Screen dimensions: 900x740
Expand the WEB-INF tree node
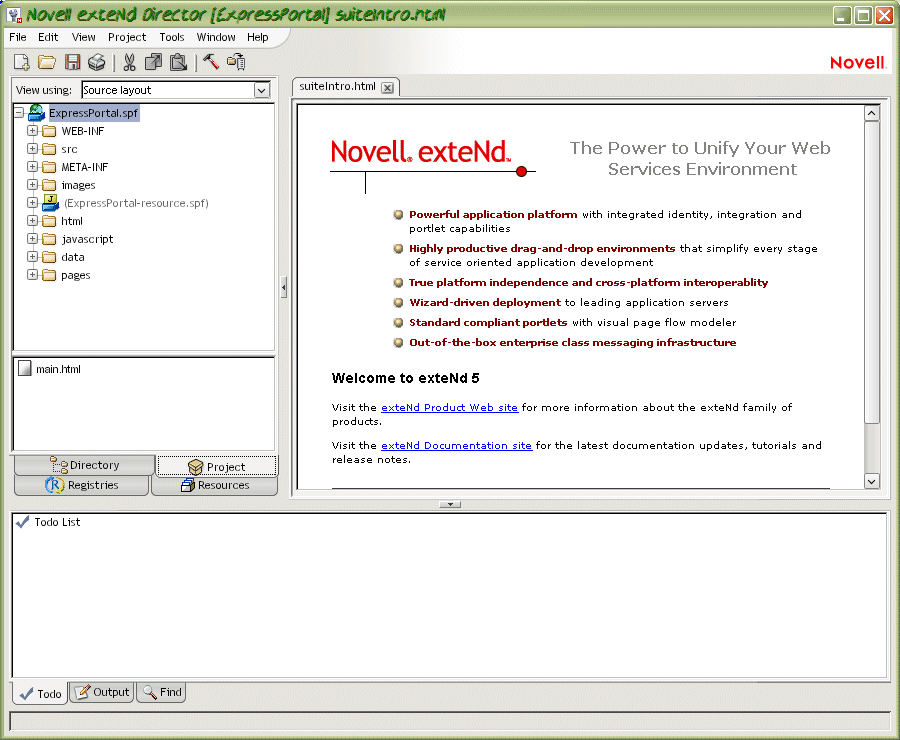[x=33, y=131]
